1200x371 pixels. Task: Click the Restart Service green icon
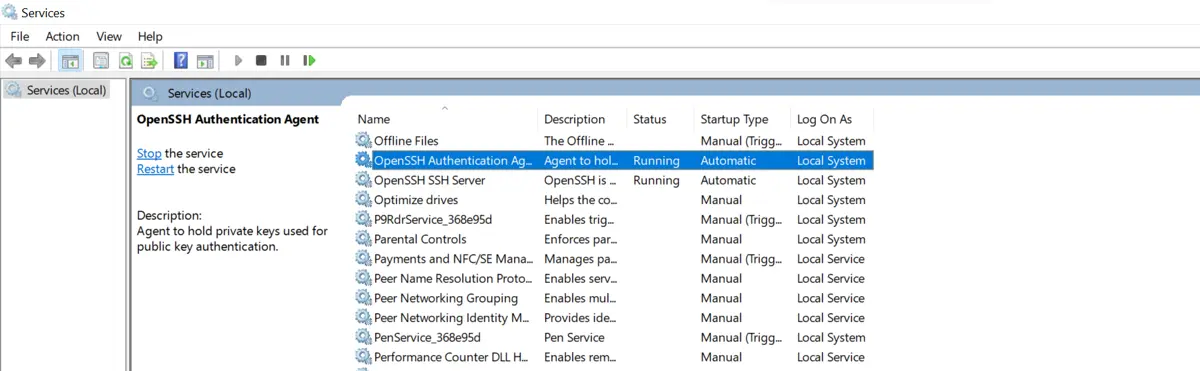click(310, 61)
